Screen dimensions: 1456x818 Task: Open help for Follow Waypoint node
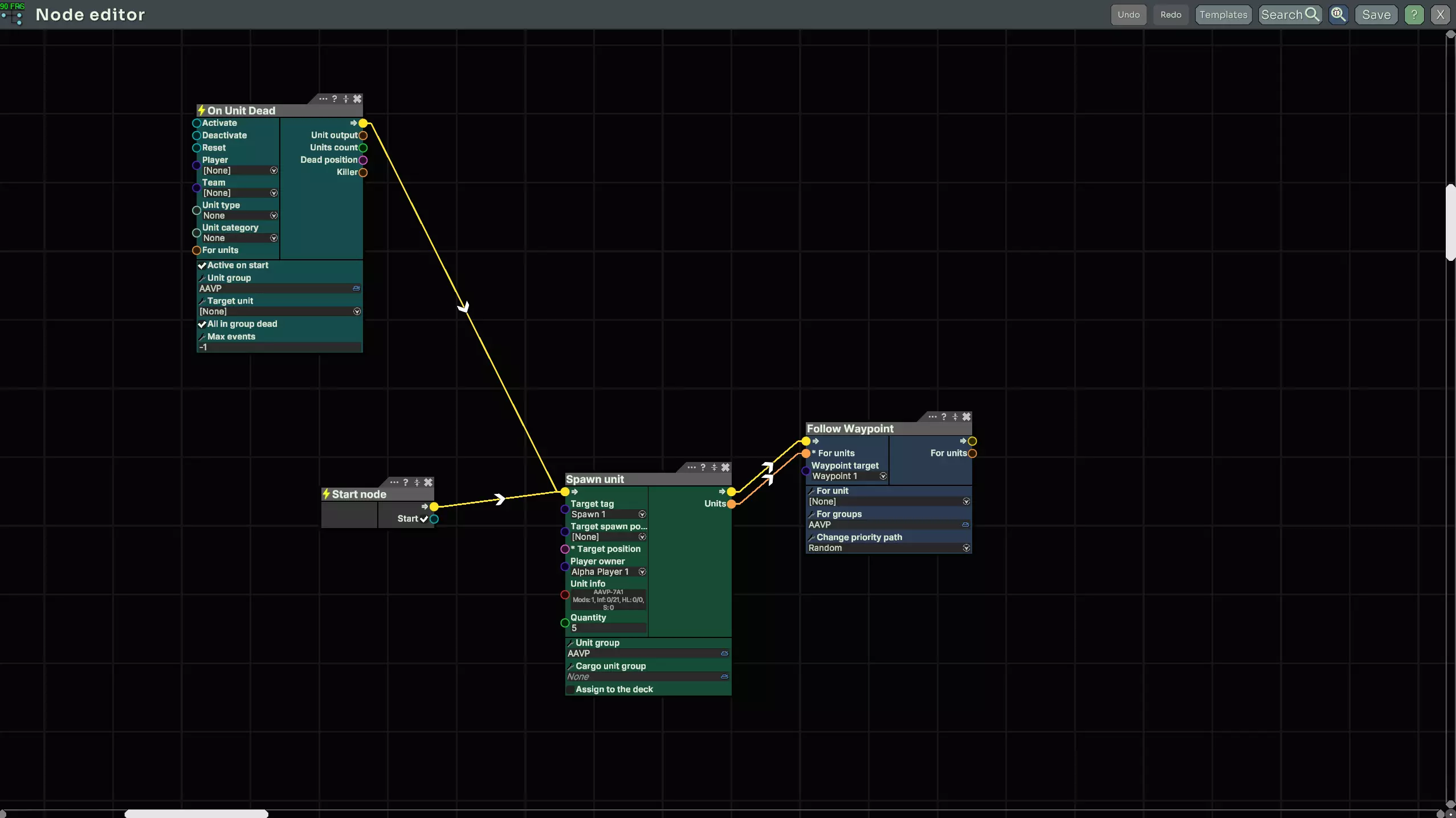944,417
